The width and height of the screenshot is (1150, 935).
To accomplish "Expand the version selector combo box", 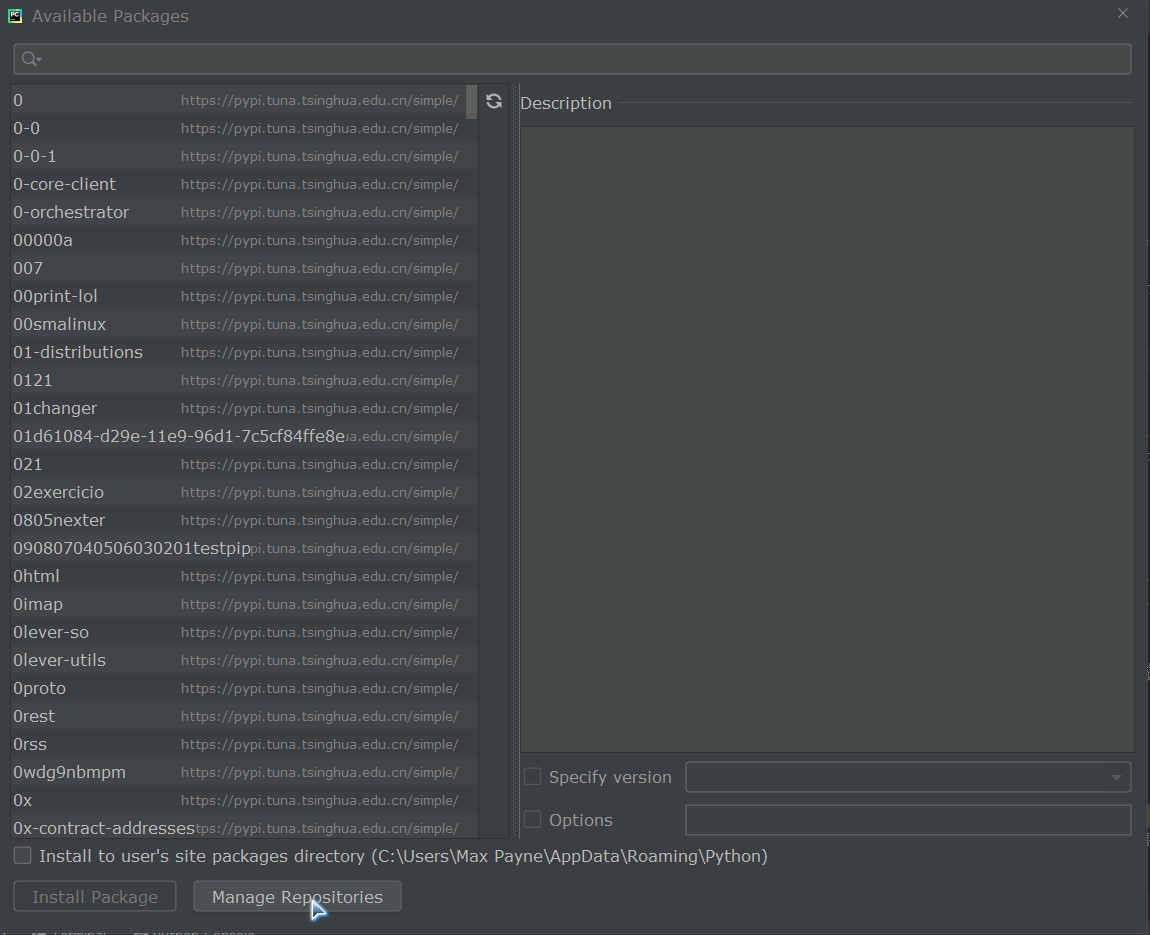I will click(1116, 777).
